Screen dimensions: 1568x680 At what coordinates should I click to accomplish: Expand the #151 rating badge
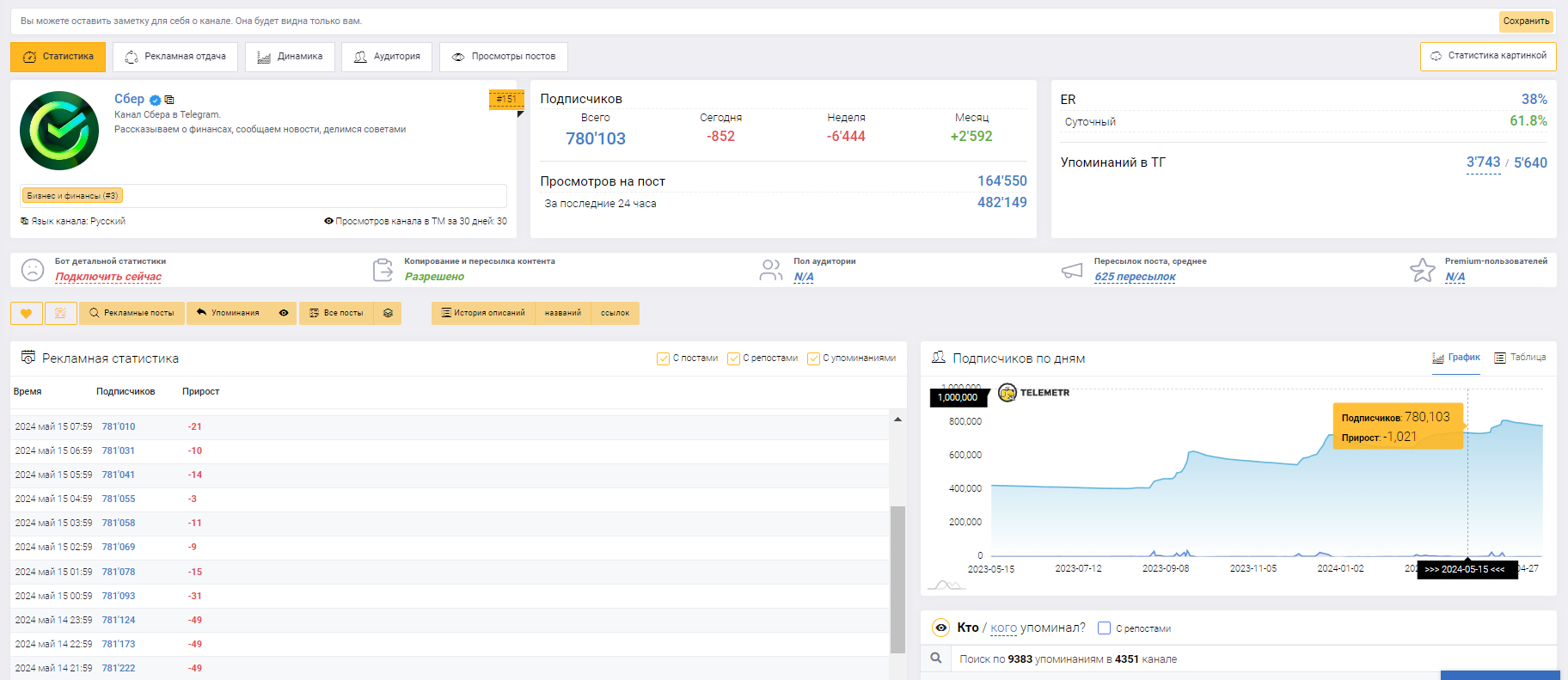506,99
